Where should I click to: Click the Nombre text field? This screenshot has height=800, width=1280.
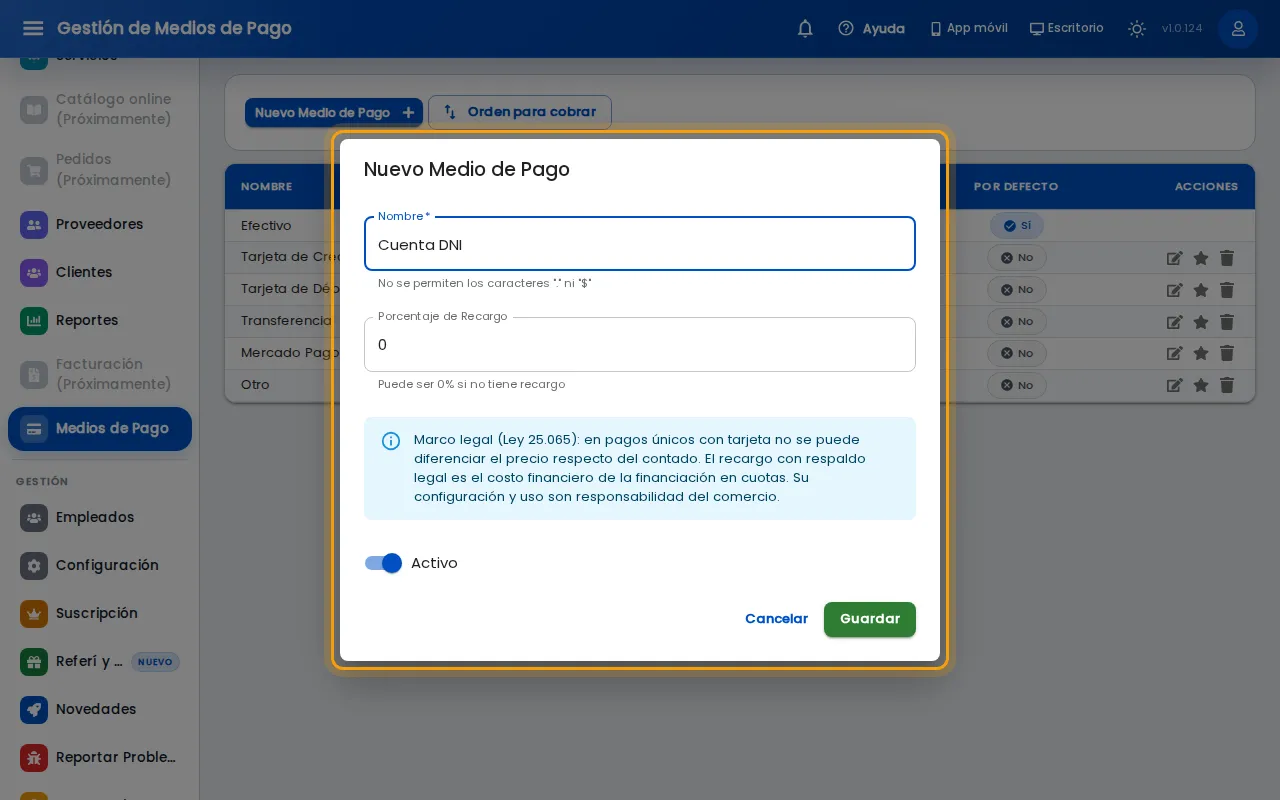(x=640, y=244)
